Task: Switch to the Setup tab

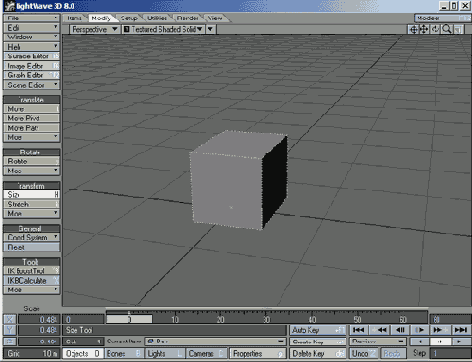Action: [129, 18]
